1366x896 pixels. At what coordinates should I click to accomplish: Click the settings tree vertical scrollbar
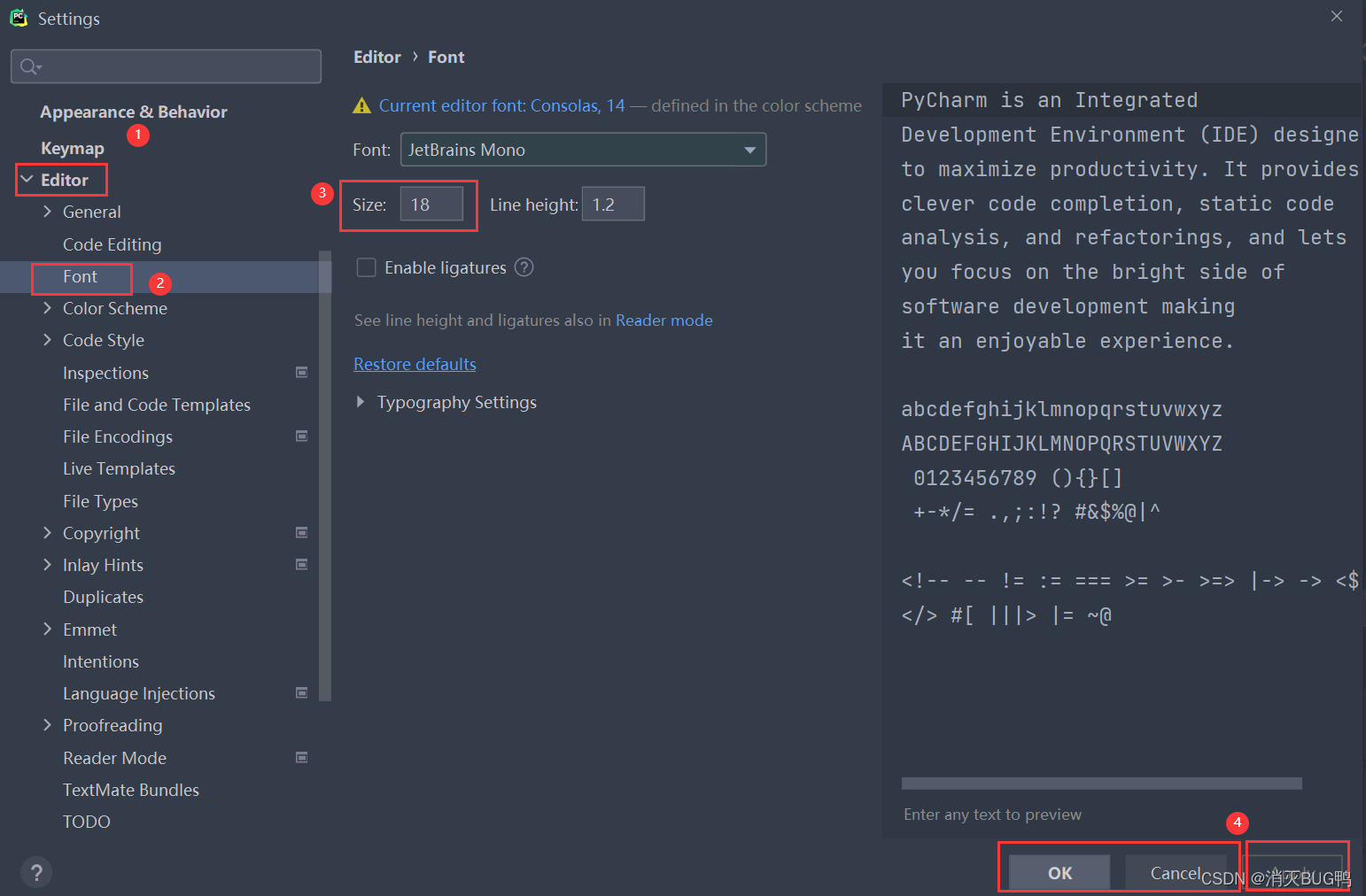(325, 476)
